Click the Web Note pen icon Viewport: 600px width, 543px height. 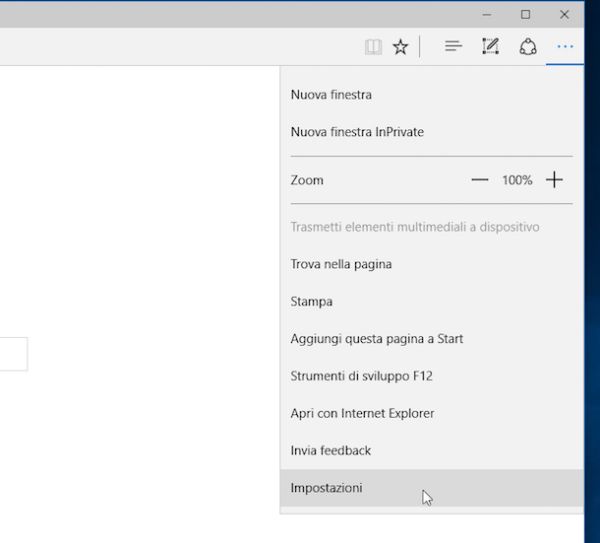pos(490,47)
